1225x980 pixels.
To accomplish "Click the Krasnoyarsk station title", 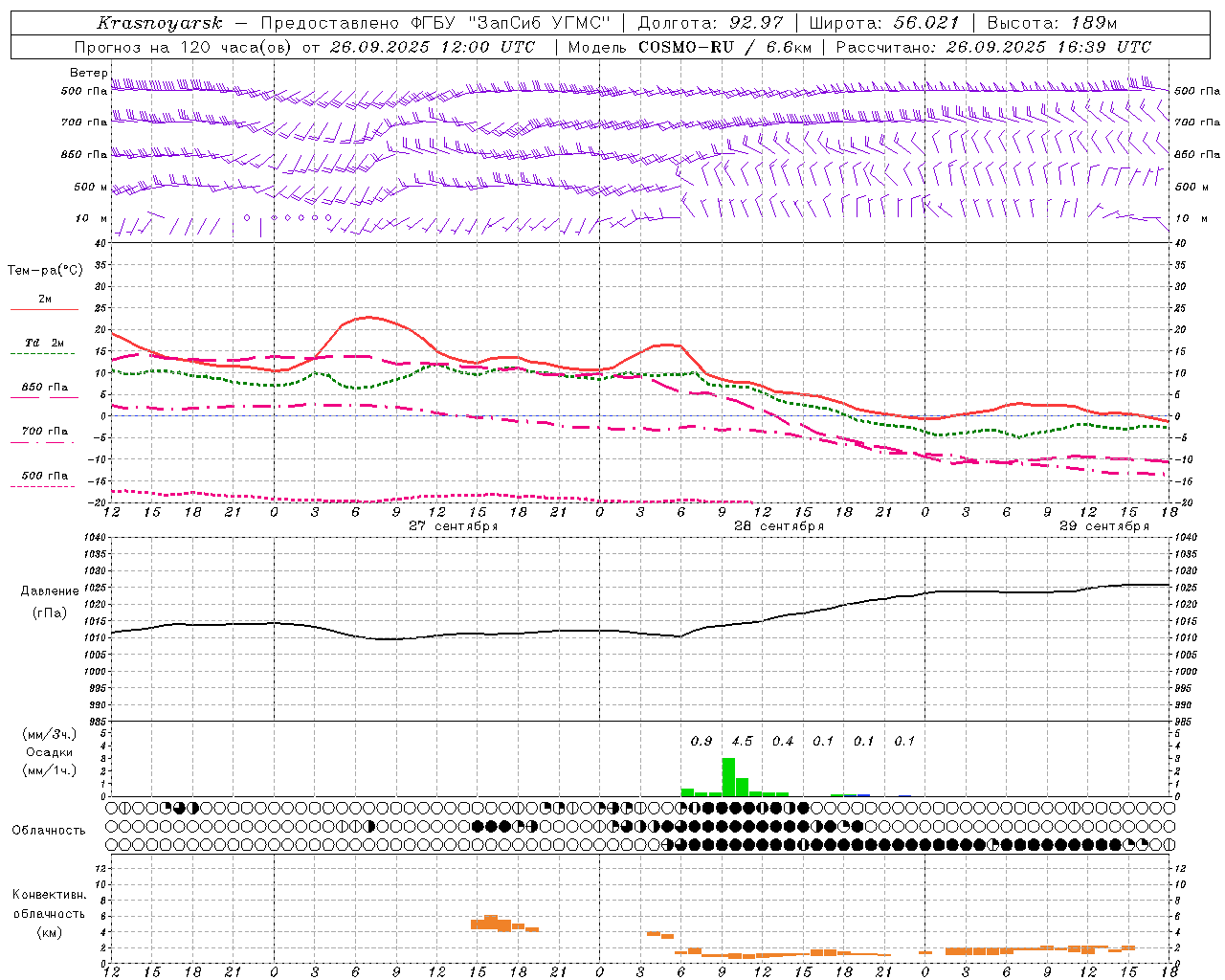I will pos(159,23).
